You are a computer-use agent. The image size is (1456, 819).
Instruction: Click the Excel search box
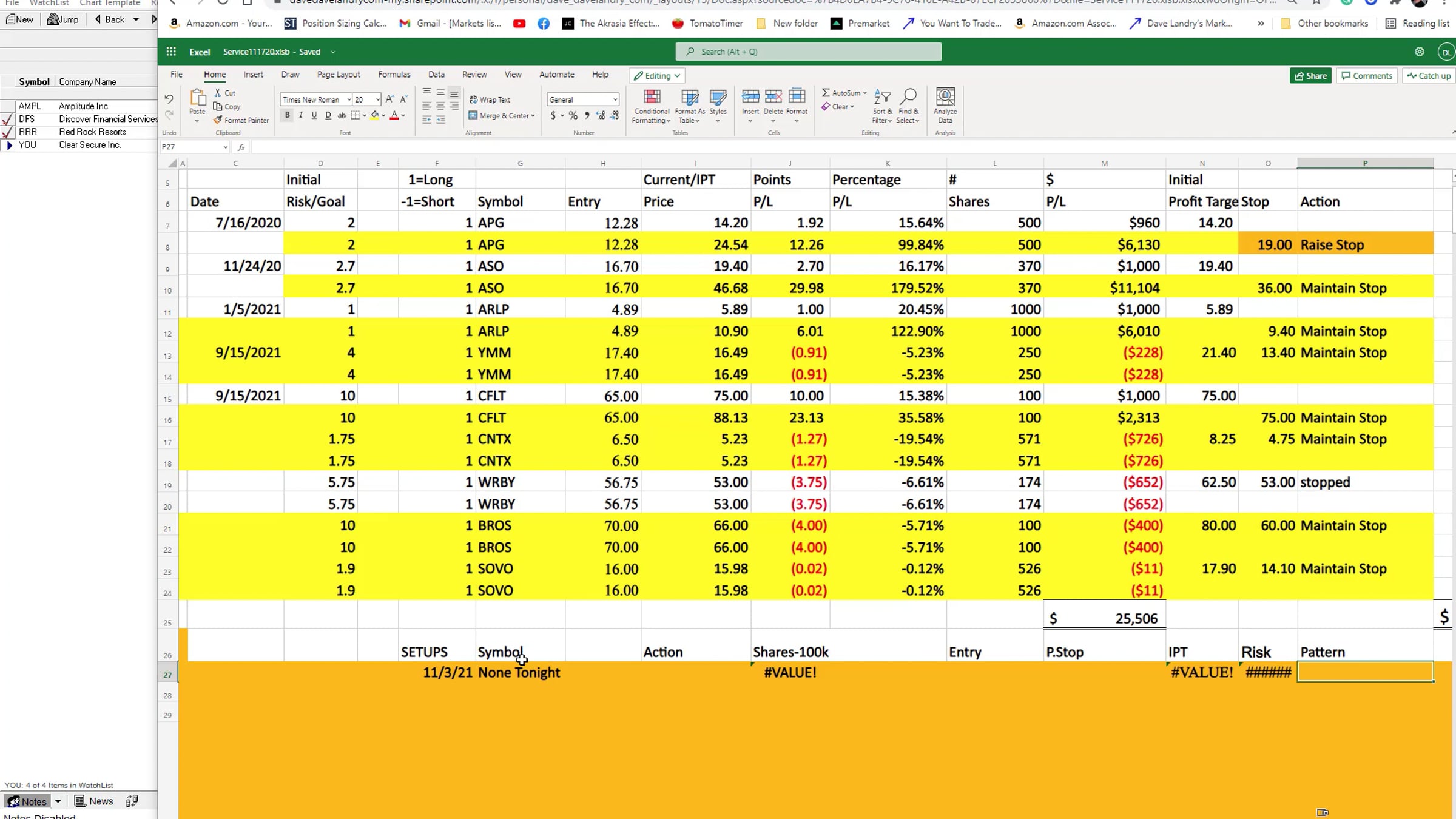click(x=809, y=52)
